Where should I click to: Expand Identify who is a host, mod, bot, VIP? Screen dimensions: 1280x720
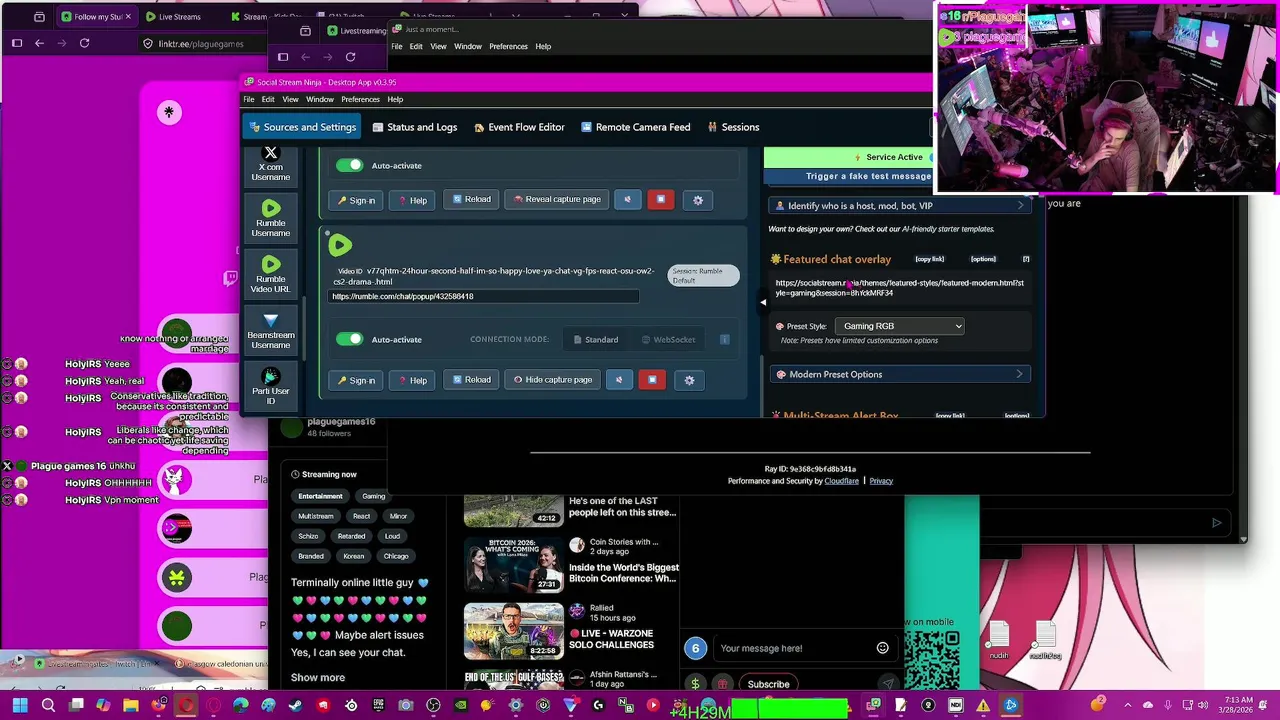tap(899, 206)
